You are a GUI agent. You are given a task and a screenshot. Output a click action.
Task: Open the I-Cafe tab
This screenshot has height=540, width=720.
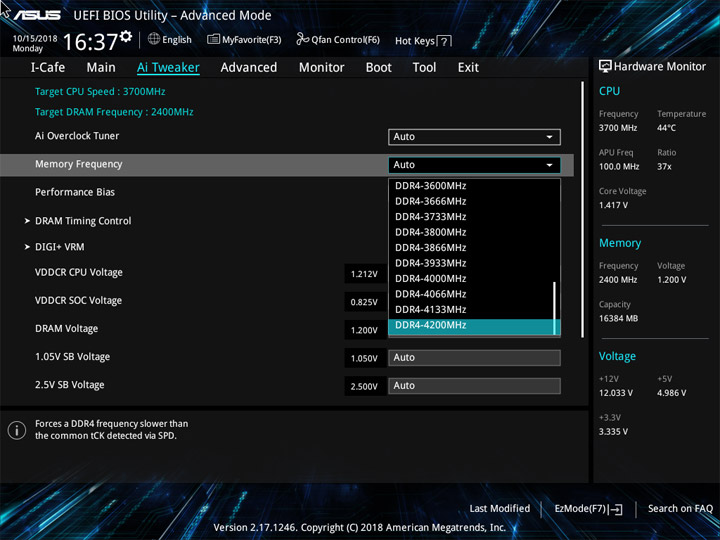tap(48, 67)
